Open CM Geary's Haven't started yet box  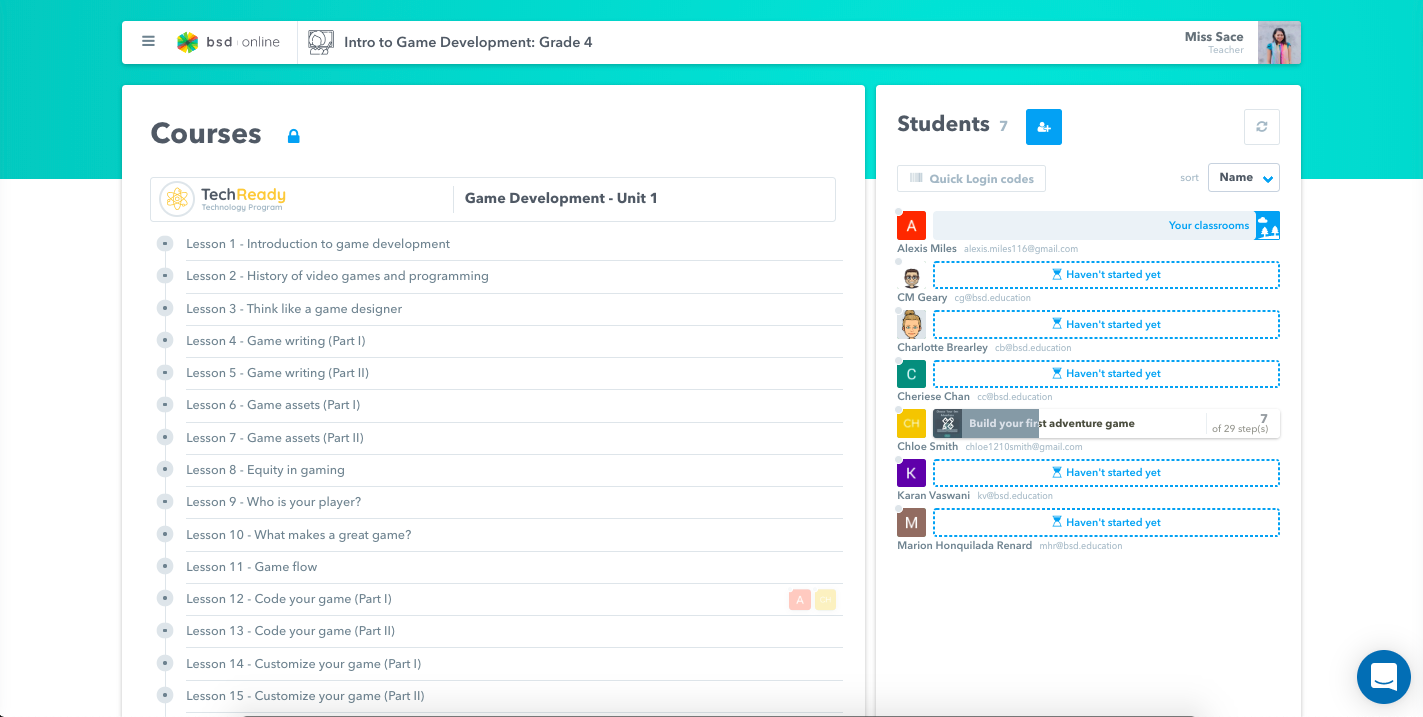click(x=1105, y=275)
